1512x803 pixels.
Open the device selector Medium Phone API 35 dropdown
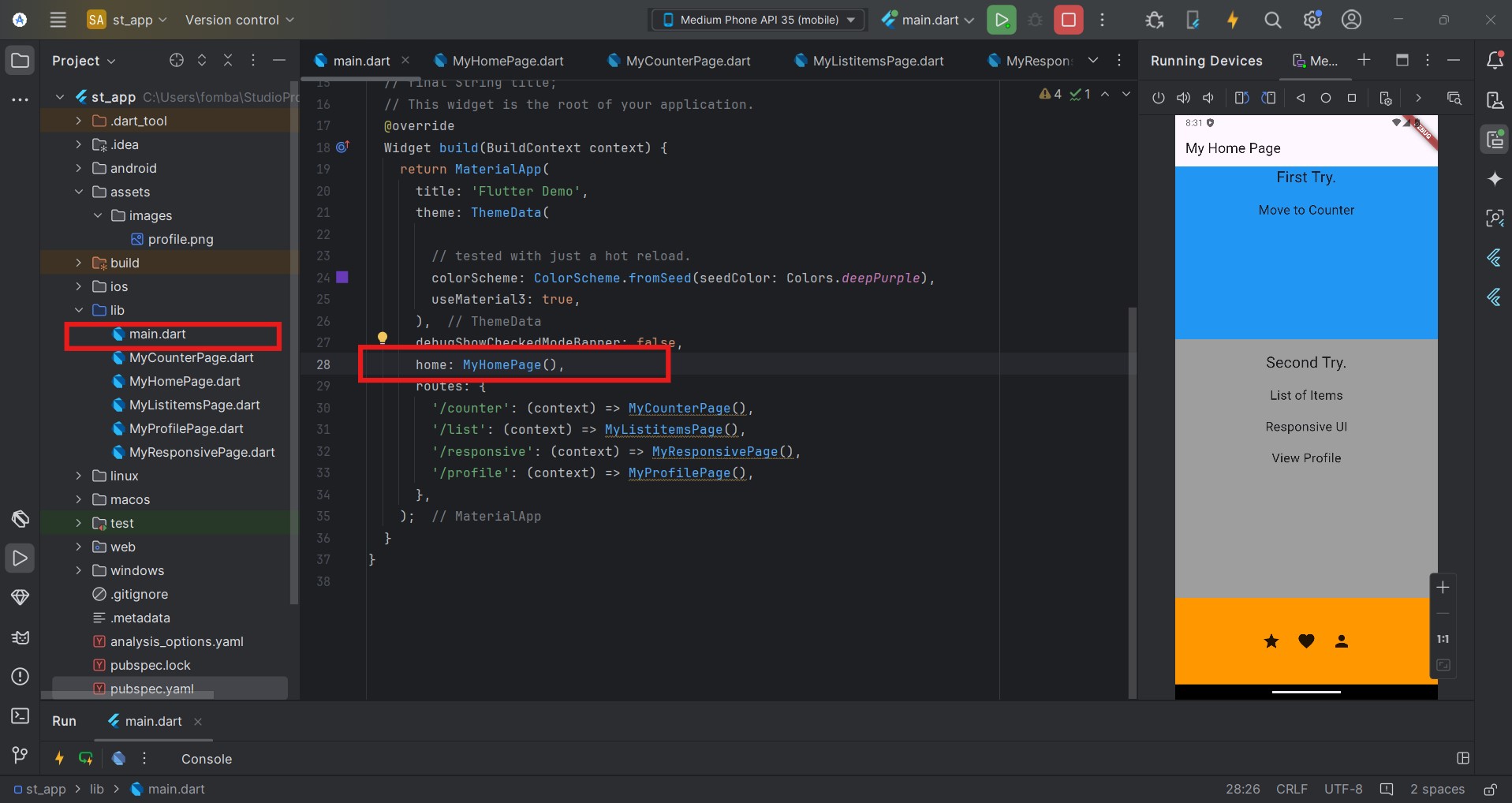758,20
